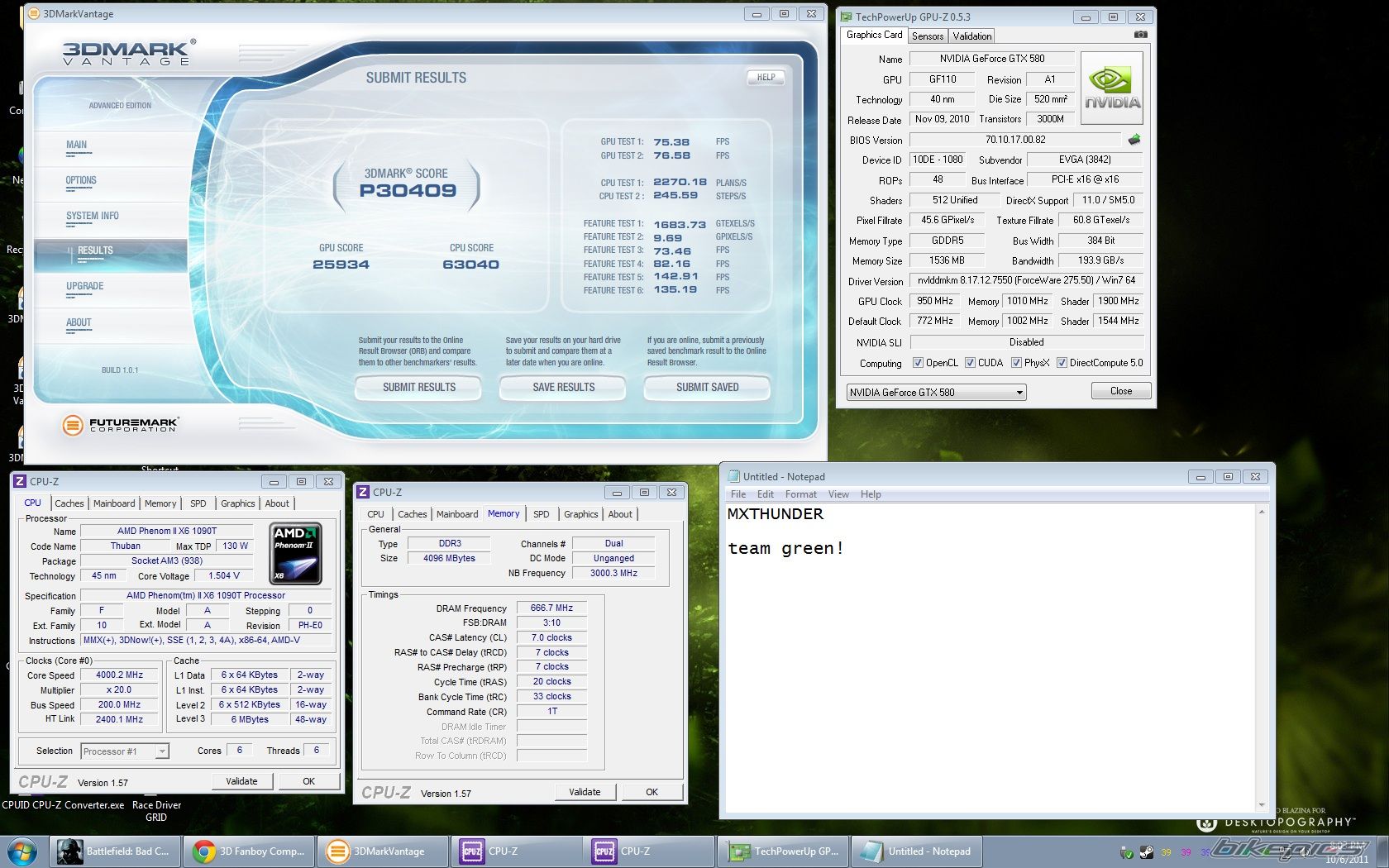Click the SUBMIT RESULTS button
The width and height of the screenshot is (1389, 868).
pos(418,387)
